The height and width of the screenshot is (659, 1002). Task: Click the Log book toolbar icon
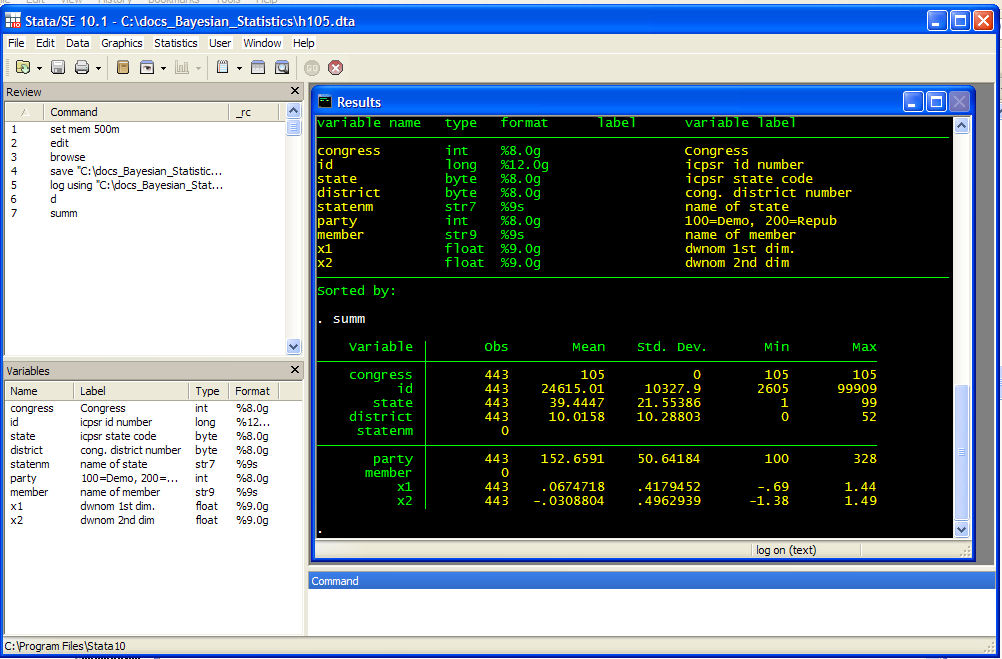(123, 68)
